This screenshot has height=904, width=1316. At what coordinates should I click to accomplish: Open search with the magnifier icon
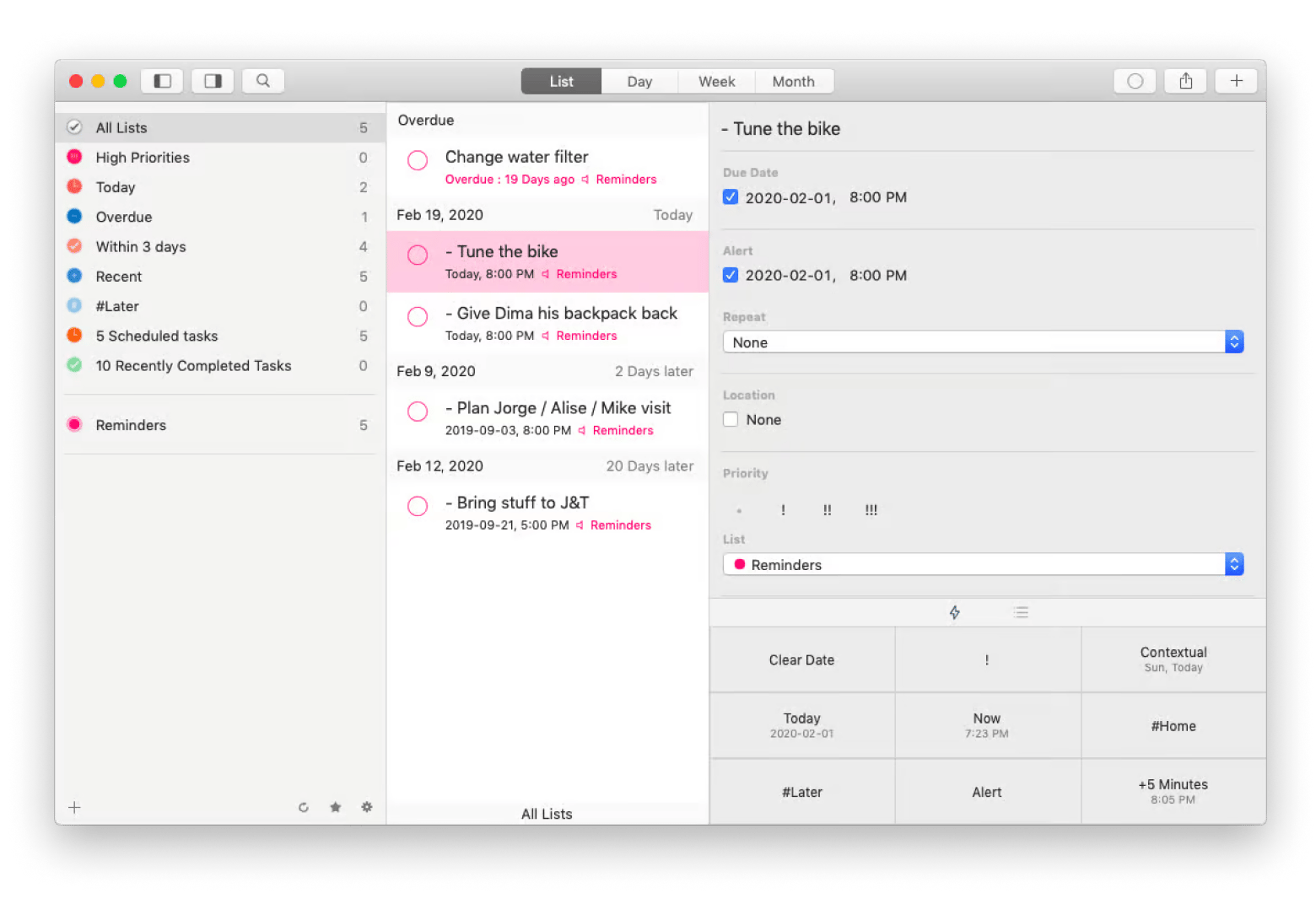(263, 81)
